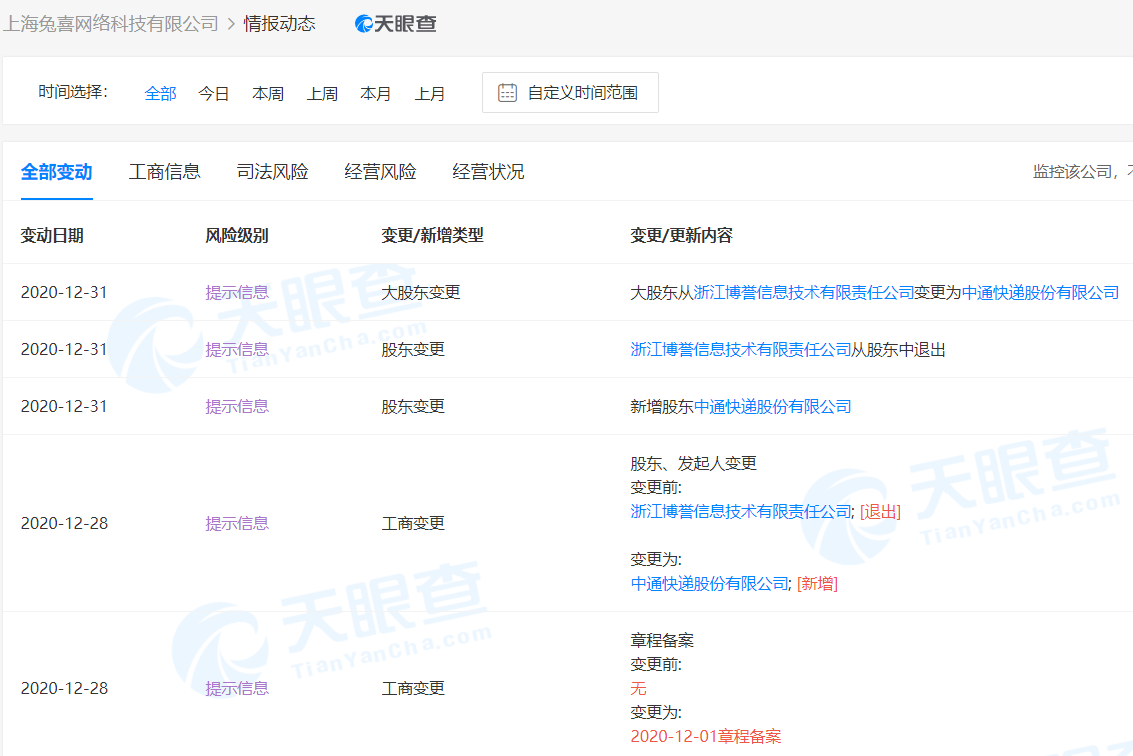Open 浙江博誉信息技术有限责任公司 marked [退出]

[x=741, y=512]
